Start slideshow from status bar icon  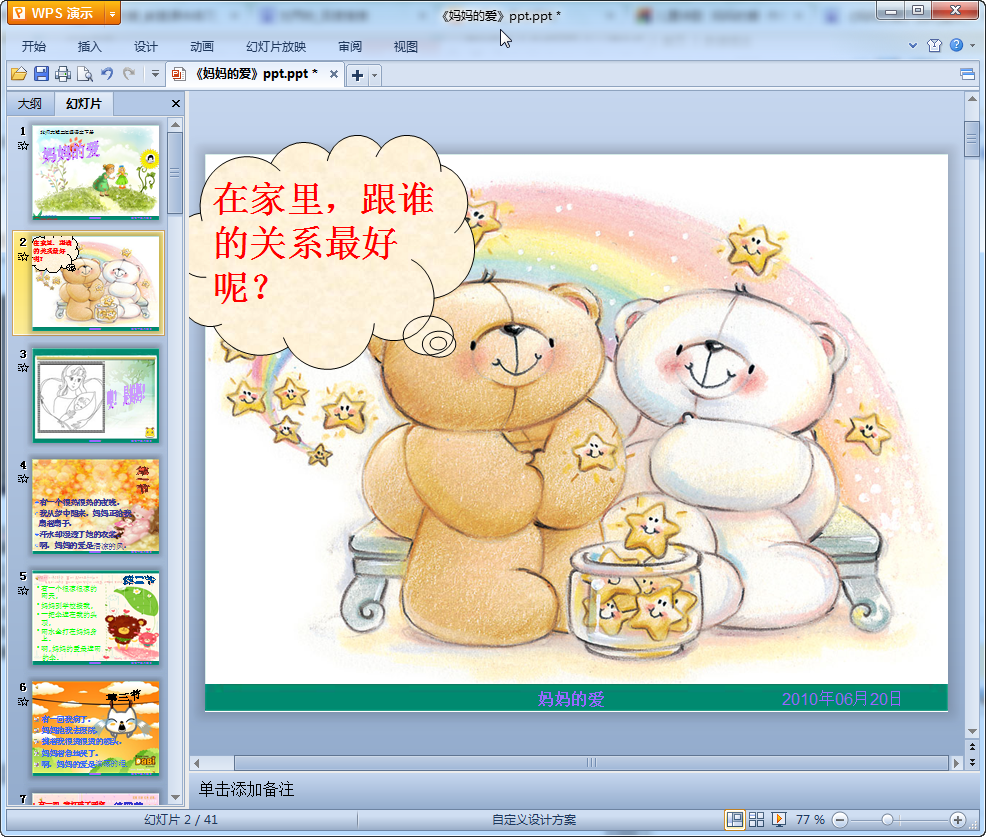click(778, 819)
